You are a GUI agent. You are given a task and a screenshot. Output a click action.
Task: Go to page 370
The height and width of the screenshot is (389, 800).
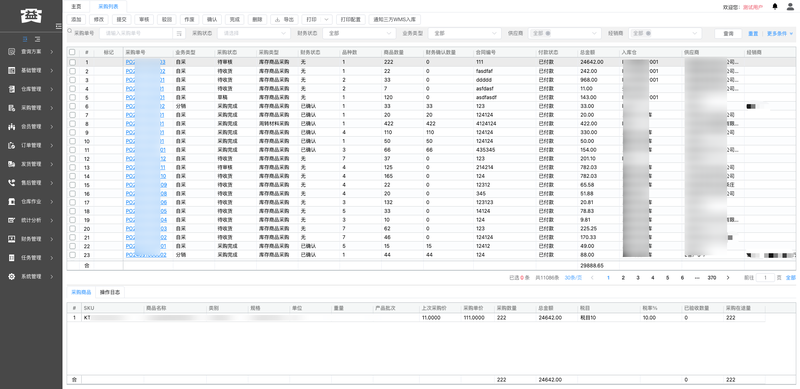coord(712,278)
